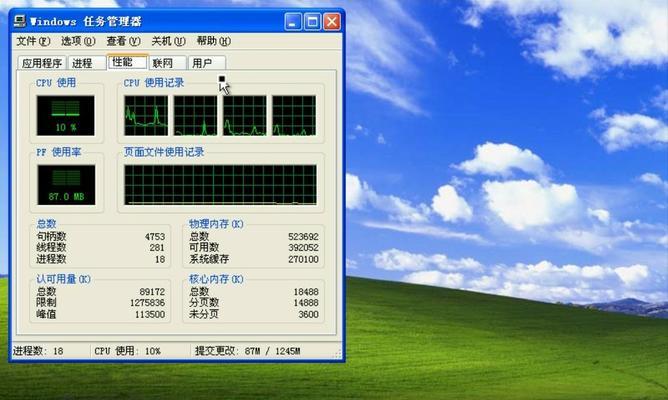Click the second CPU usage history graph
The width and height of the screenshot is (668, 400).
click(195, 115)
